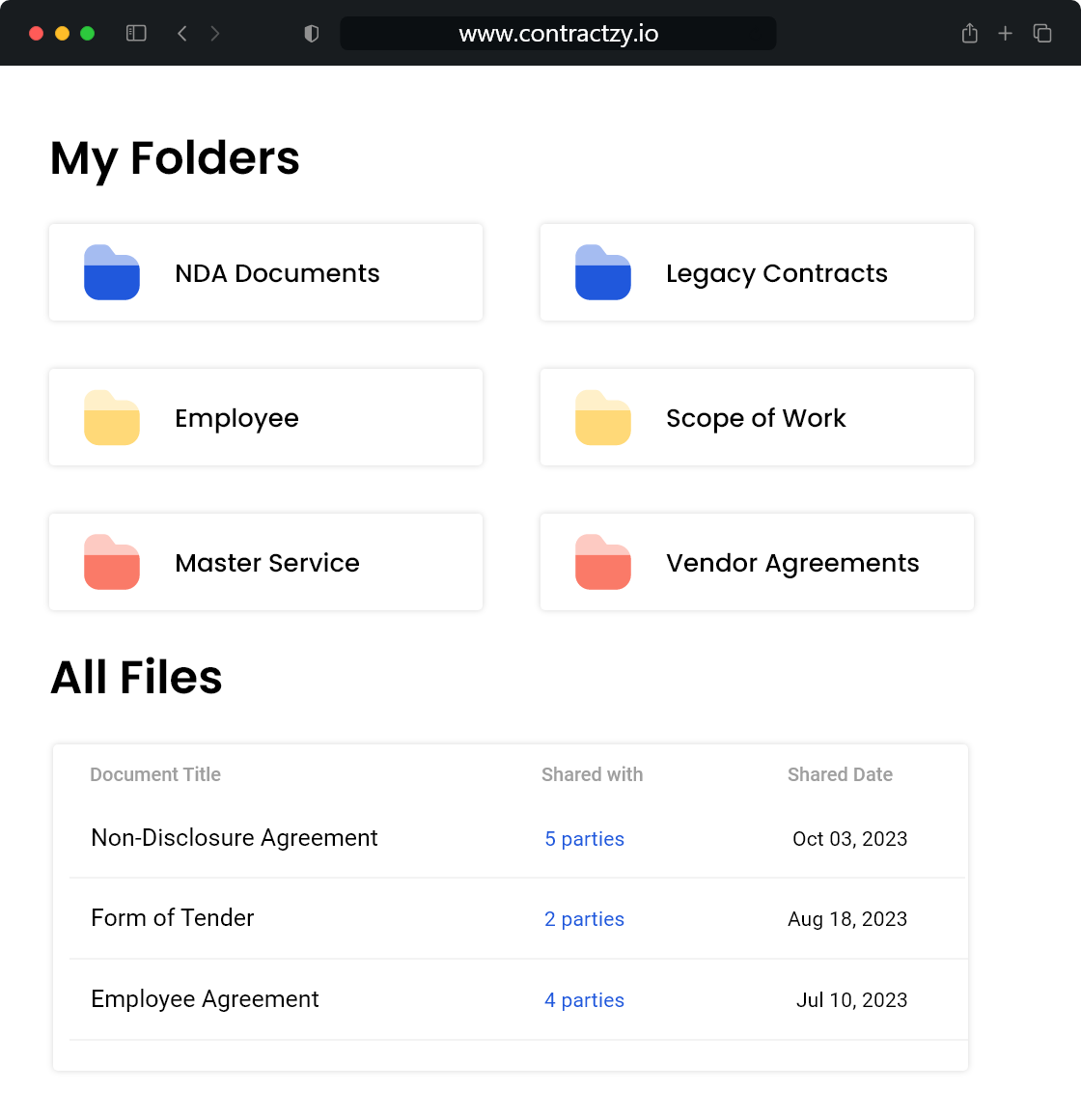Image resolution: width=1081 pixels, height=1120 pixels.
Task: Click 2 parties for Form of Tender
Action: (x=585, y=919)
